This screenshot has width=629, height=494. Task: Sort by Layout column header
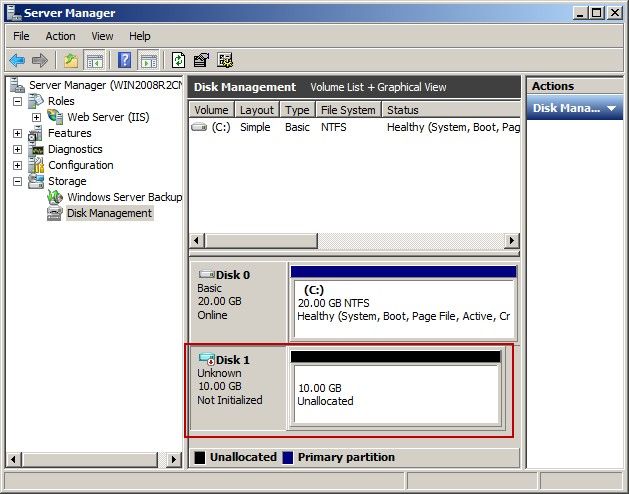point(257,110)
